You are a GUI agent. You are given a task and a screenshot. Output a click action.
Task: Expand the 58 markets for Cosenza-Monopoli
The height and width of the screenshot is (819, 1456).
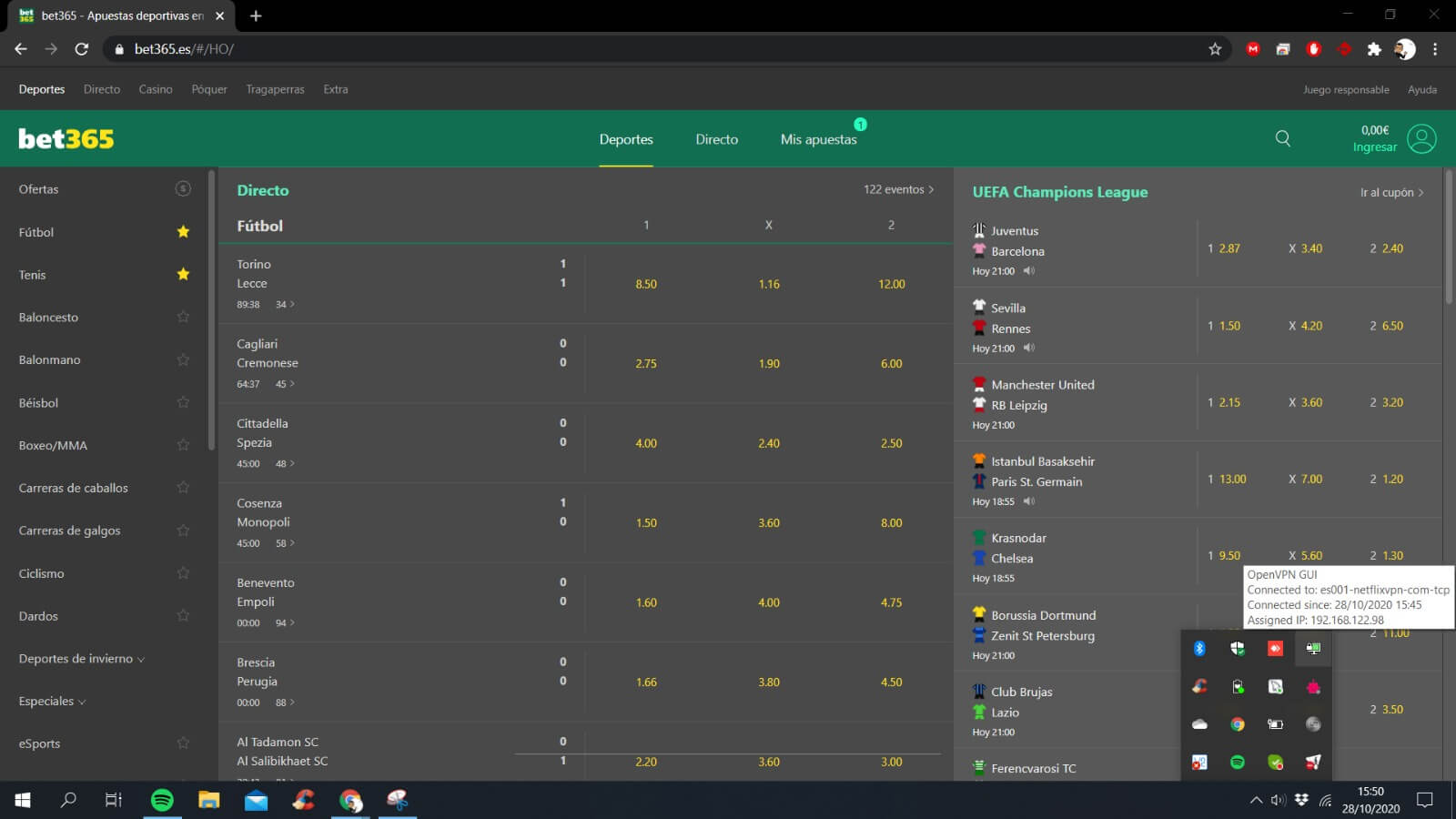click(285, 543)
